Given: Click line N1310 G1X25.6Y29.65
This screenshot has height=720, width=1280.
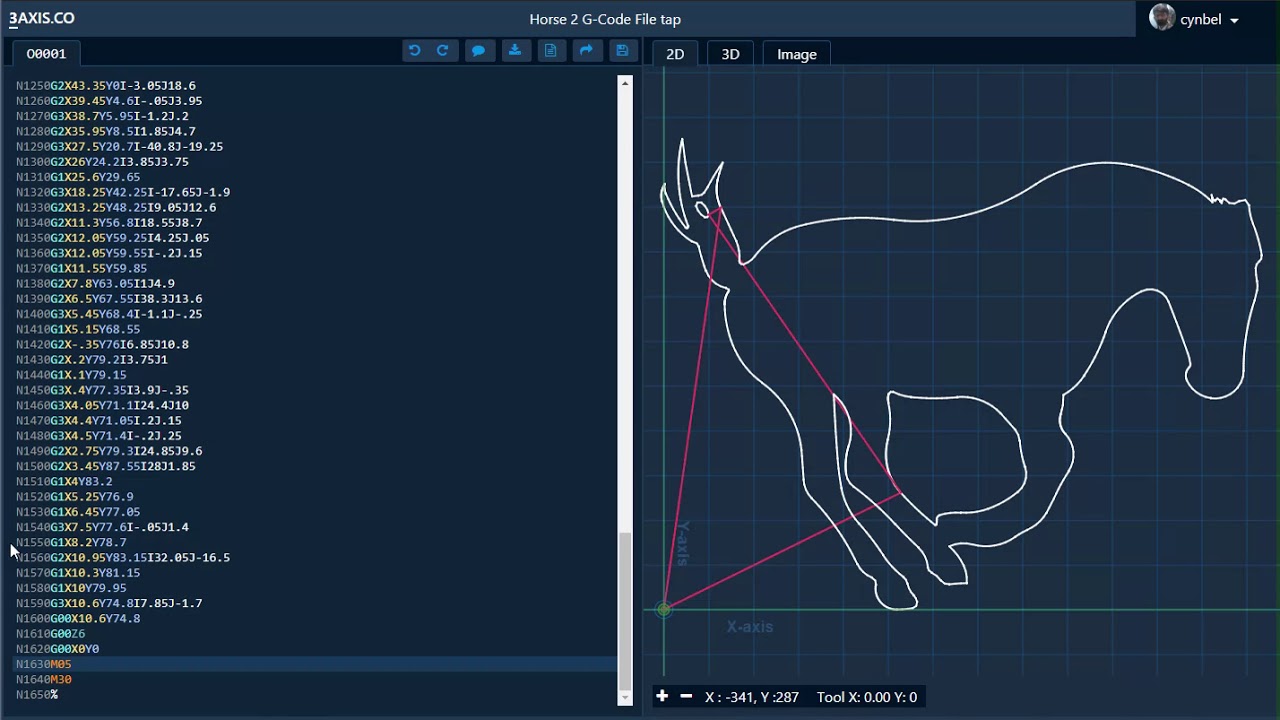Looking at the screenshot, I should coord(78,177).
